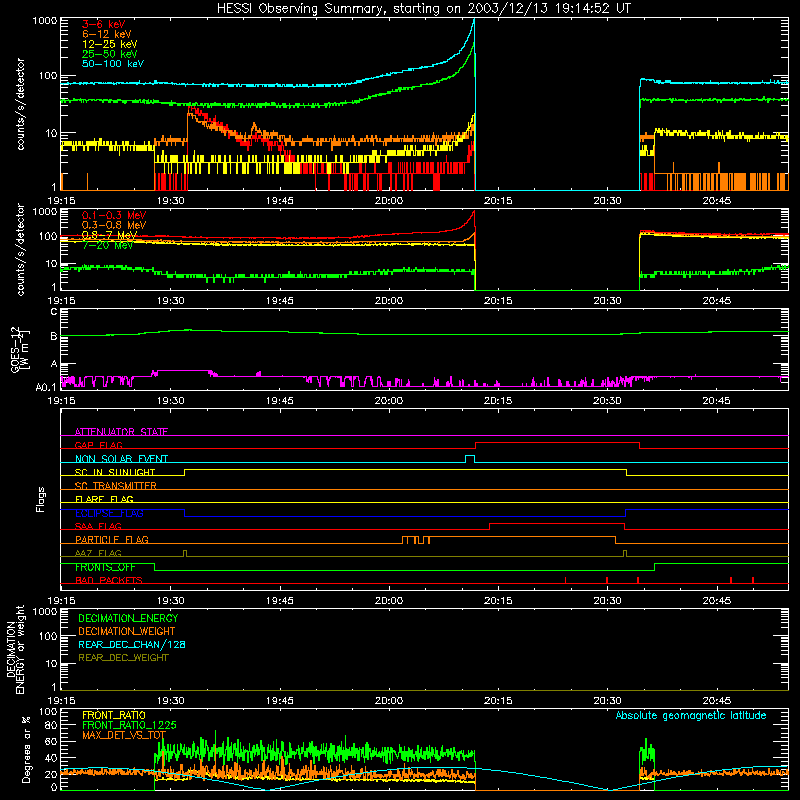Click the DECIMATION ENERGY or weight axis title
Viewport: 800px width, 800px height.
pyautogui.click(x=15, y=649)
